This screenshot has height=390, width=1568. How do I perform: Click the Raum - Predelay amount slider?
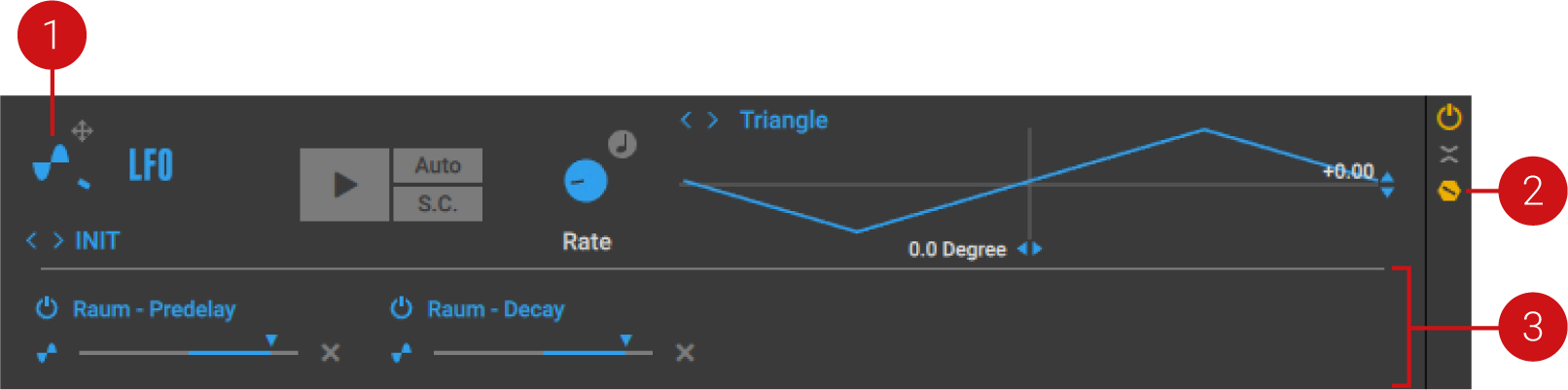point(188,352)
